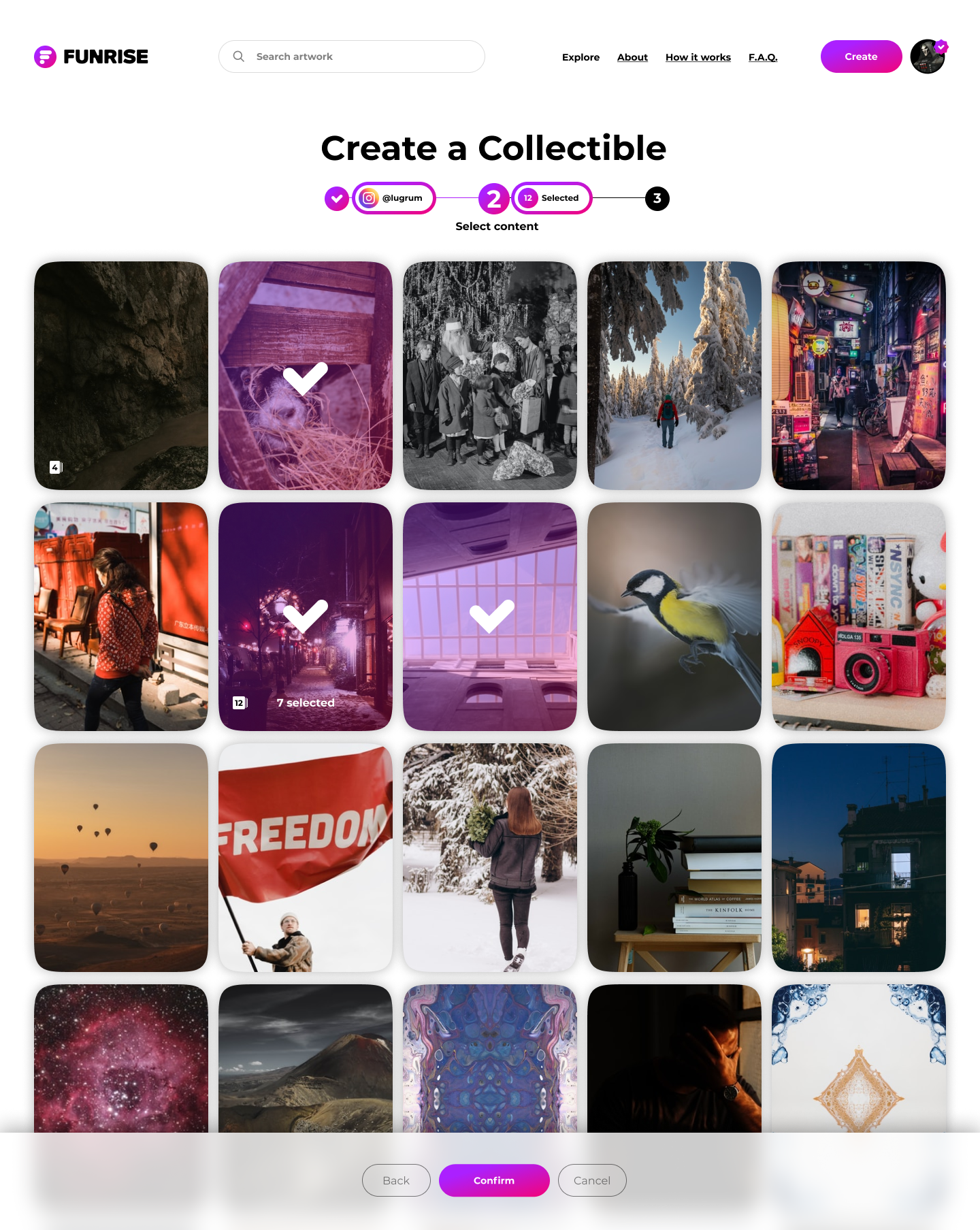Click the 4-image album icon on cave photo
980x1230 pixels.
pyautogui.click(x=56, y=467)
